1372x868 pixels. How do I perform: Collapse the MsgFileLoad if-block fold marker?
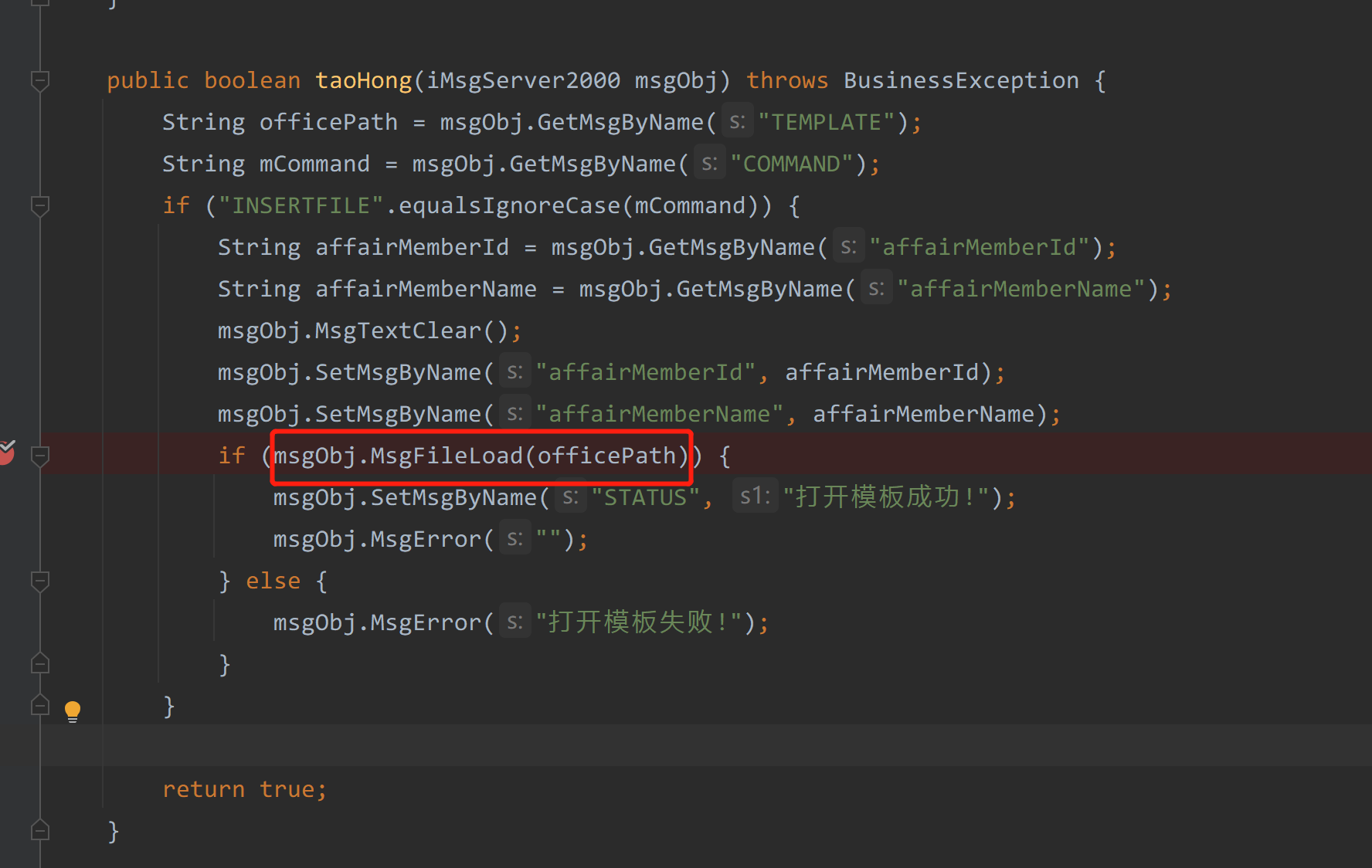tap(40, 456)
